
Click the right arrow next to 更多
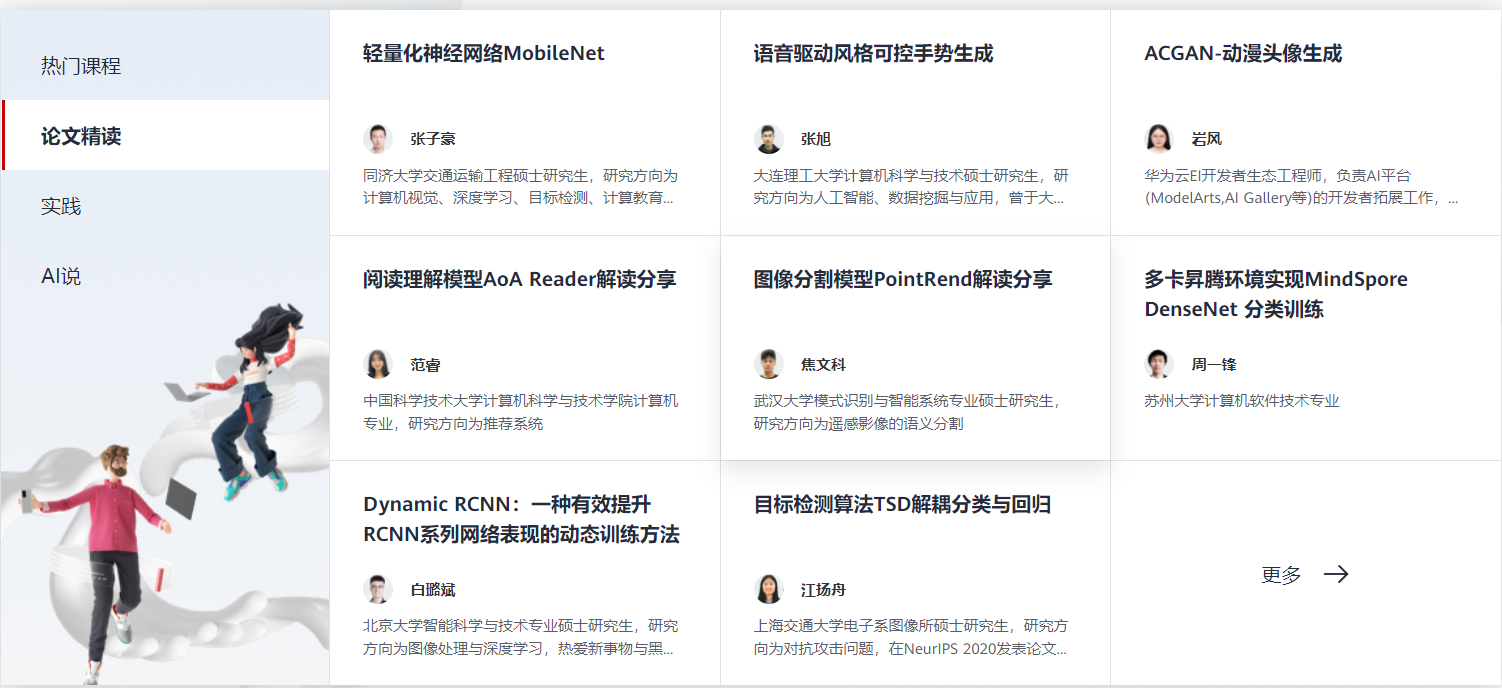pos(1336,574)
